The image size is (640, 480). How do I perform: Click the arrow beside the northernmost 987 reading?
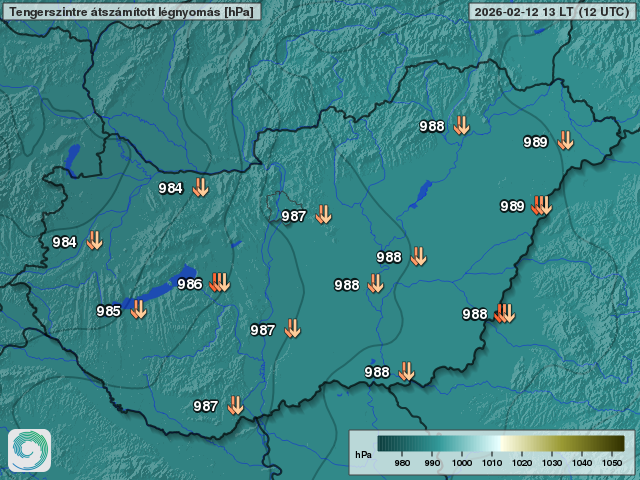[x=323, y=215]
